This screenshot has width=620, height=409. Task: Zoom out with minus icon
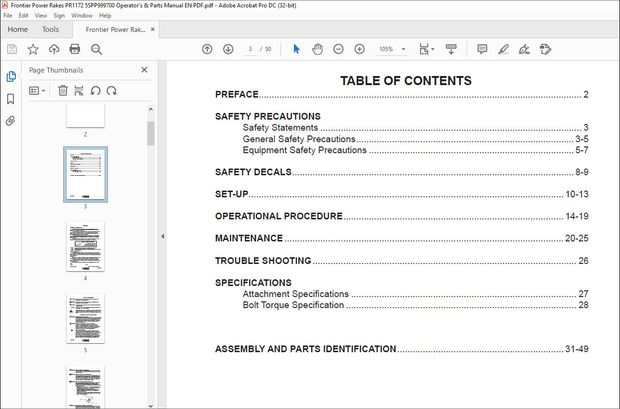pos(338,49)
